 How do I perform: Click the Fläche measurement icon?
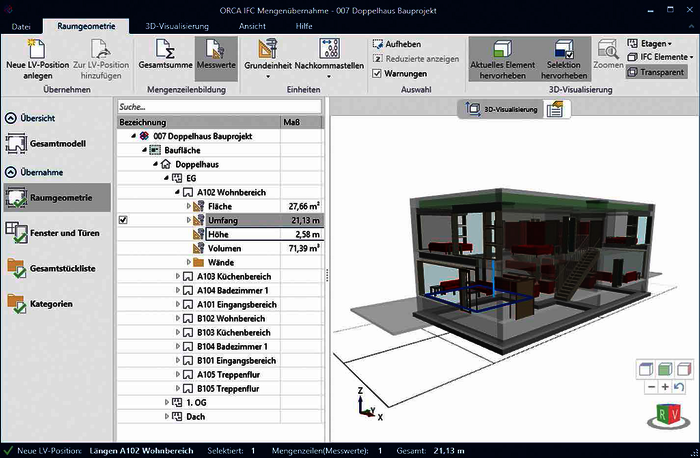(x=199, y=206)
